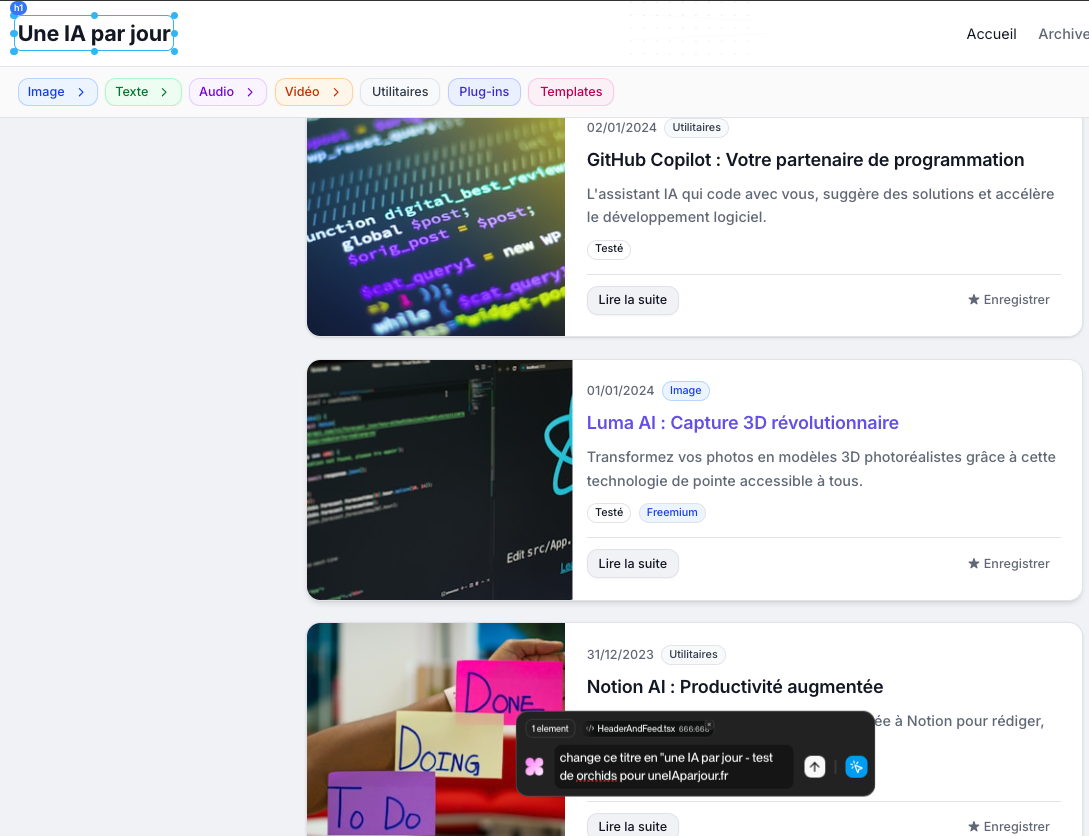1089x836 pixels.
Task: Click the star icon on GitHub Copilot card
Action: 973,300
